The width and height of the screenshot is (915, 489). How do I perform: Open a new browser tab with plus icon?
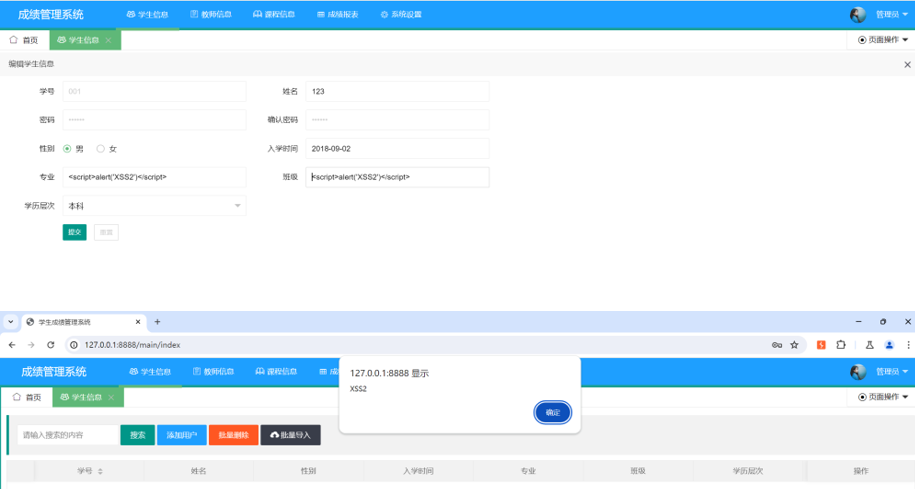click(157, 322)
